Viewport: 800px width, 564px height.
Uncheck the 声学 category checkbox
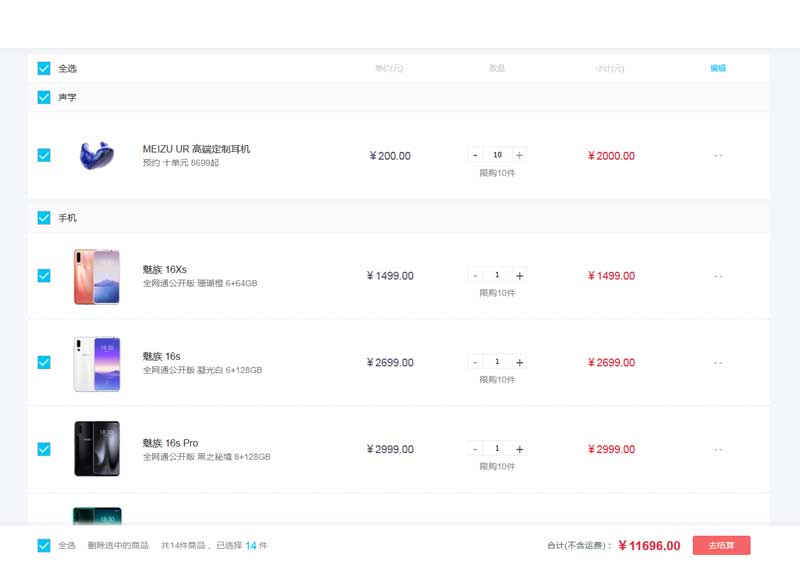tap(44, 97)
